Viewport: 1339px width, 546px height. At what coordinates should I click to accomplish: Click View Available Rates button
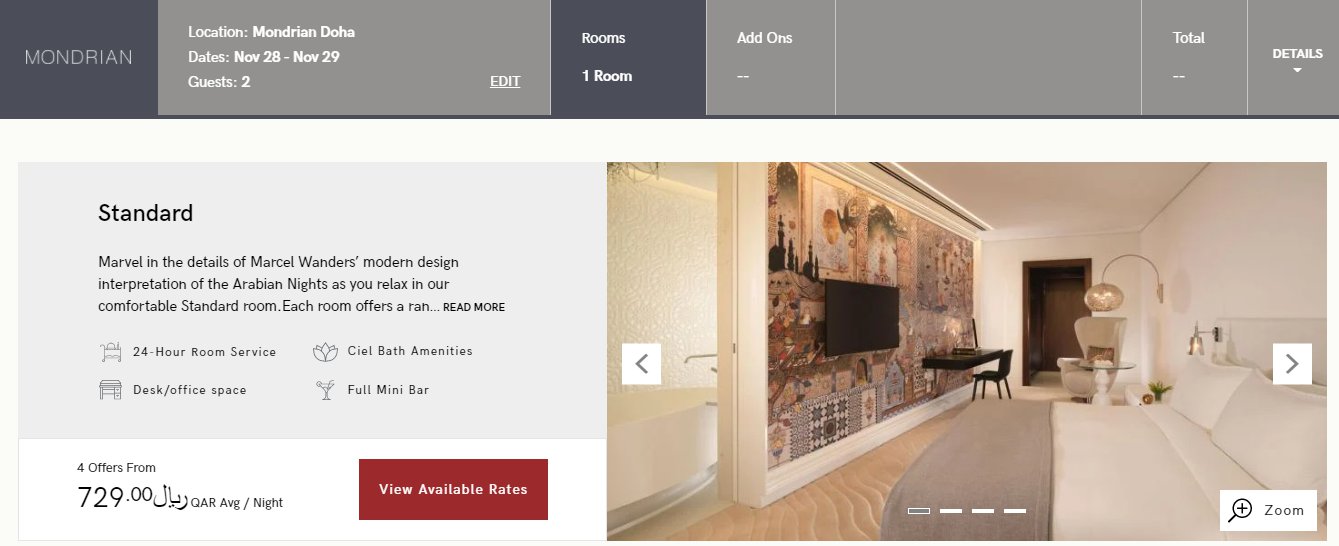click(453, 490)
